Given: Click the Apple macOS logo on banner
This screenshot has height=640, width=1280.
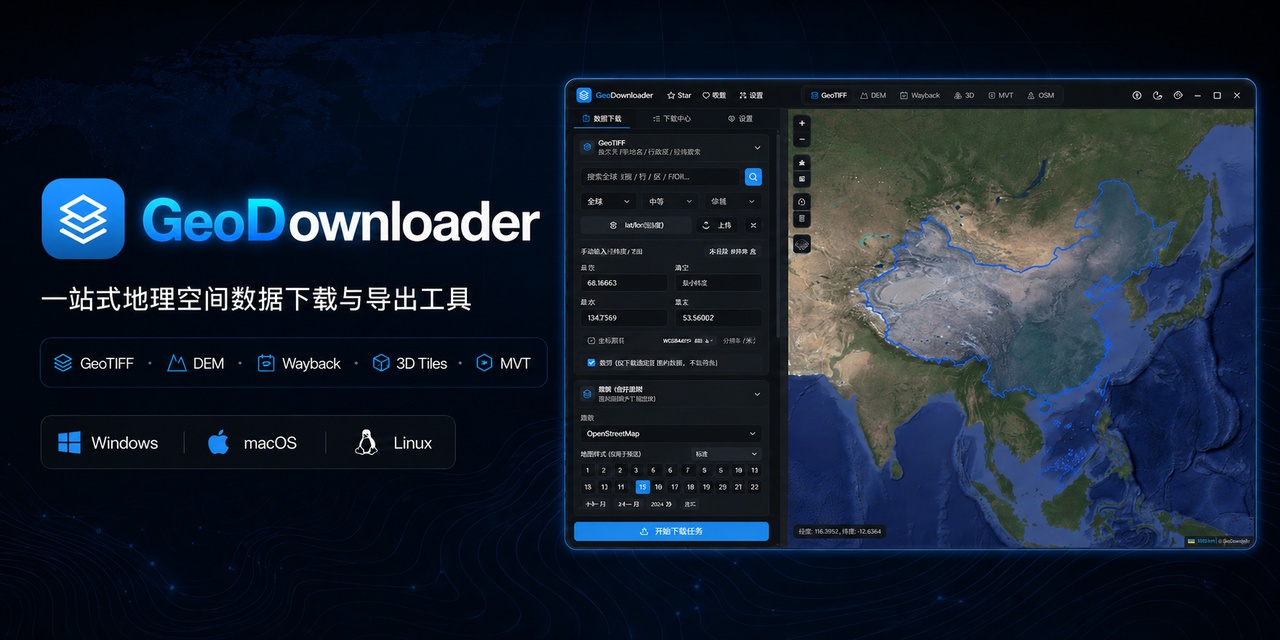Looking at the screenshot, I should [218, 442].
